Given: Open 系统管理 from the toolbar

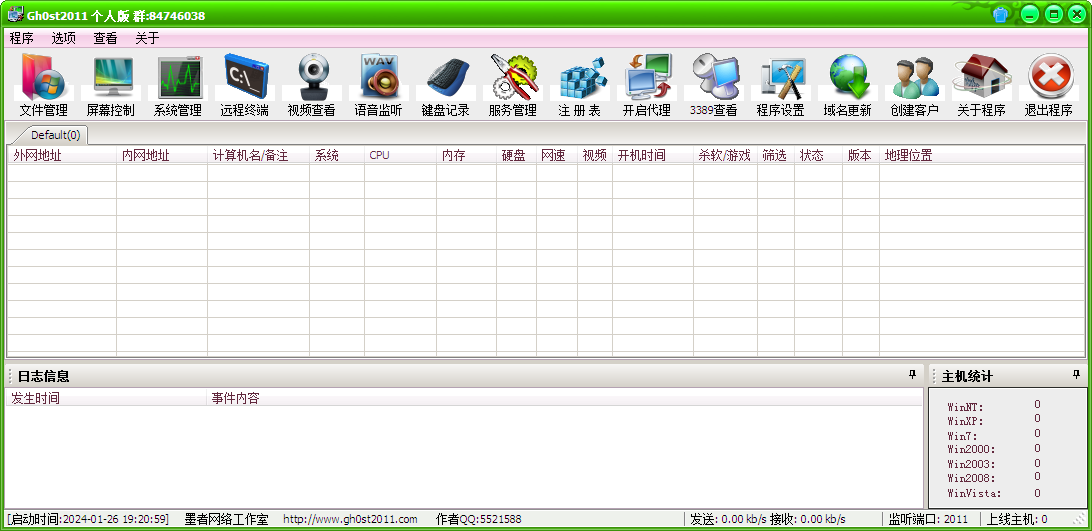Looking at the screenshot, I should pos(178,85).
